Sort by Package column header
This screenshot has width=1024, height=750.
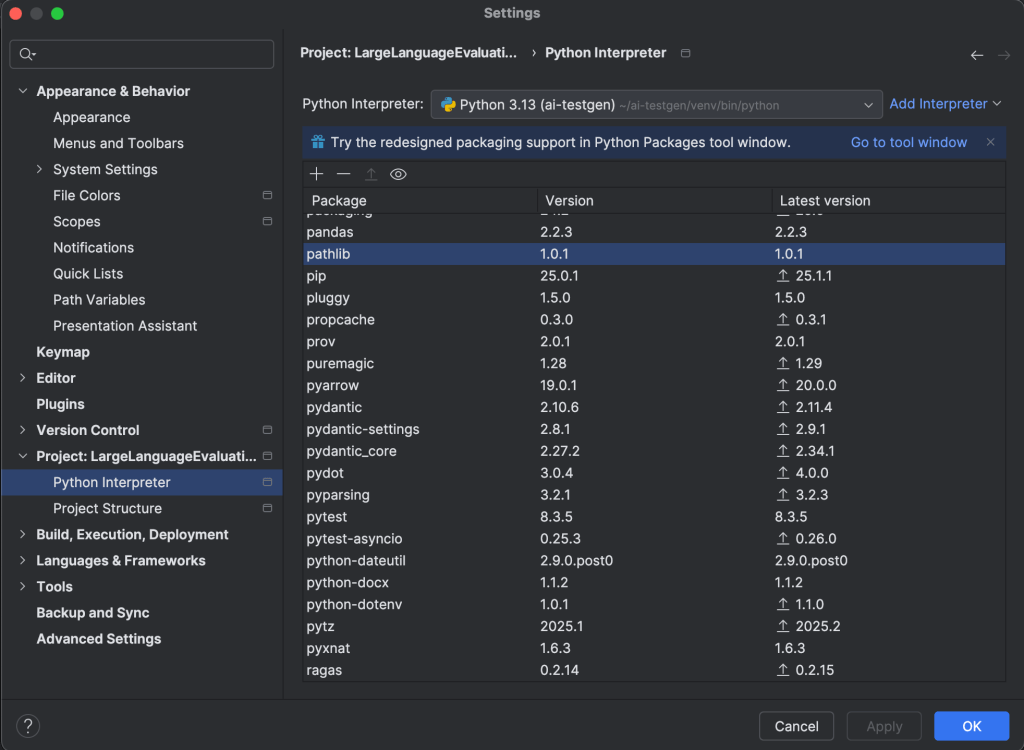point(420,201)
